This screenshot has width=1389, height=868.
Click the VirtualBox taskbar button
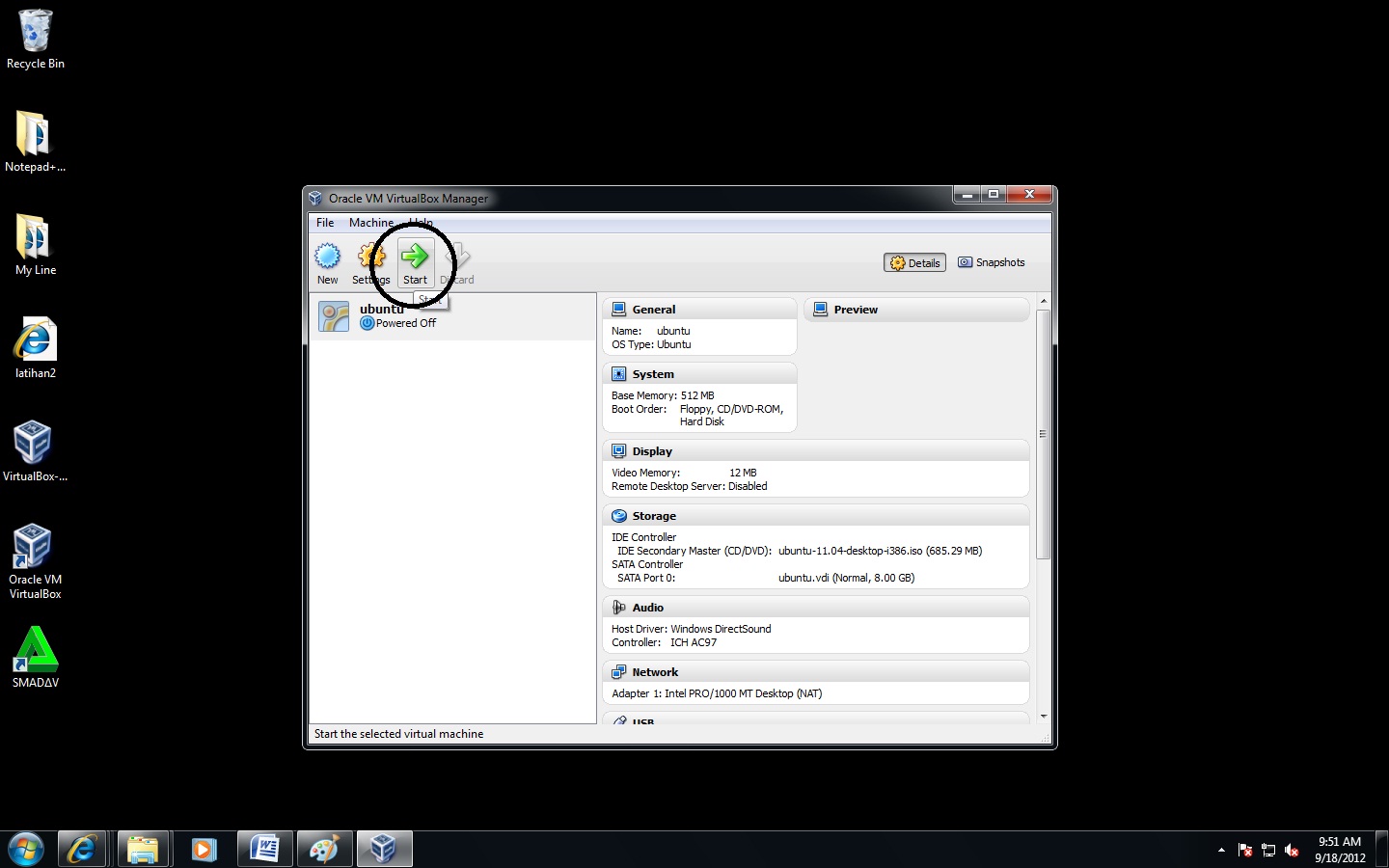(384, 850)
